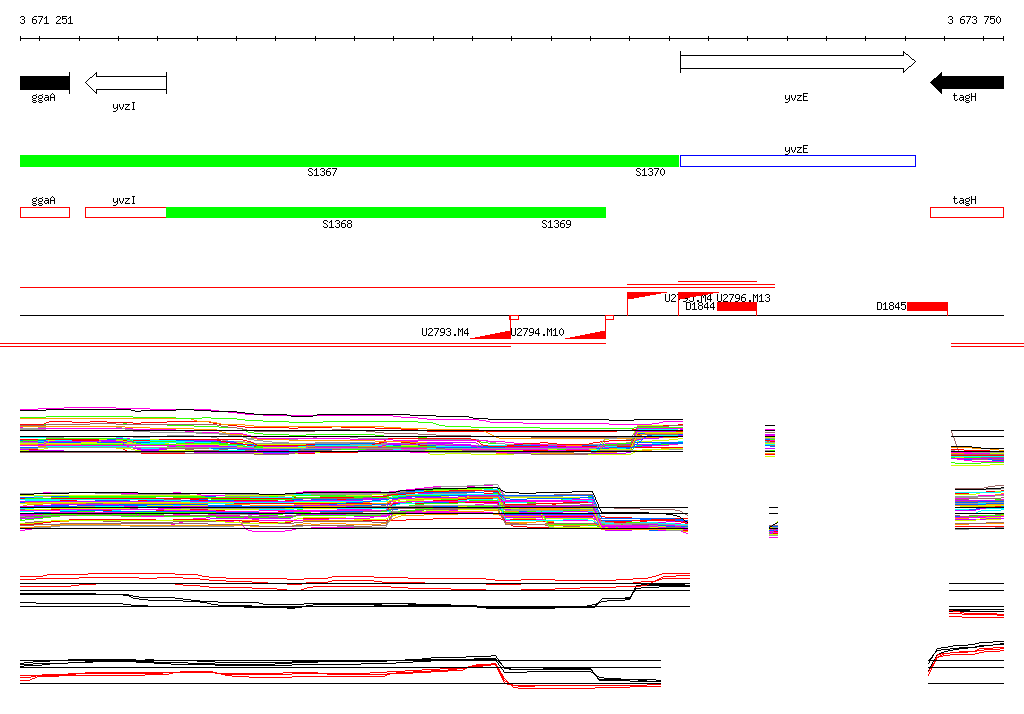This screenshot has height=714, width=1024.
Task: Click the S1369 segment label
Action: coord(556,224)
